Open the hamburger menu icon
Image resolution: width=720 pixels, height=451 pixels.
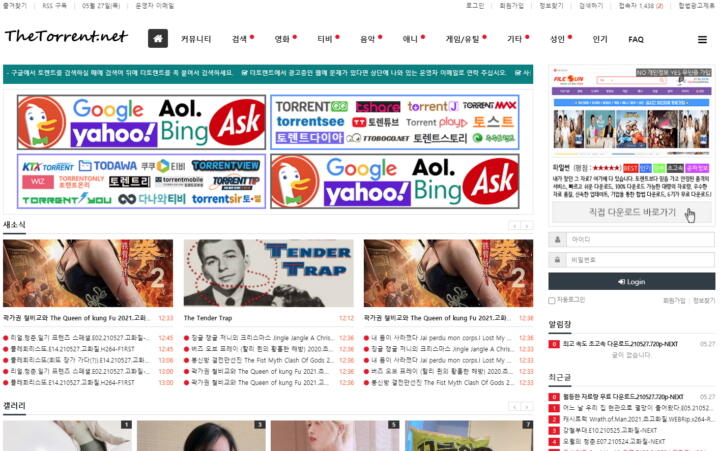point(702,39)
